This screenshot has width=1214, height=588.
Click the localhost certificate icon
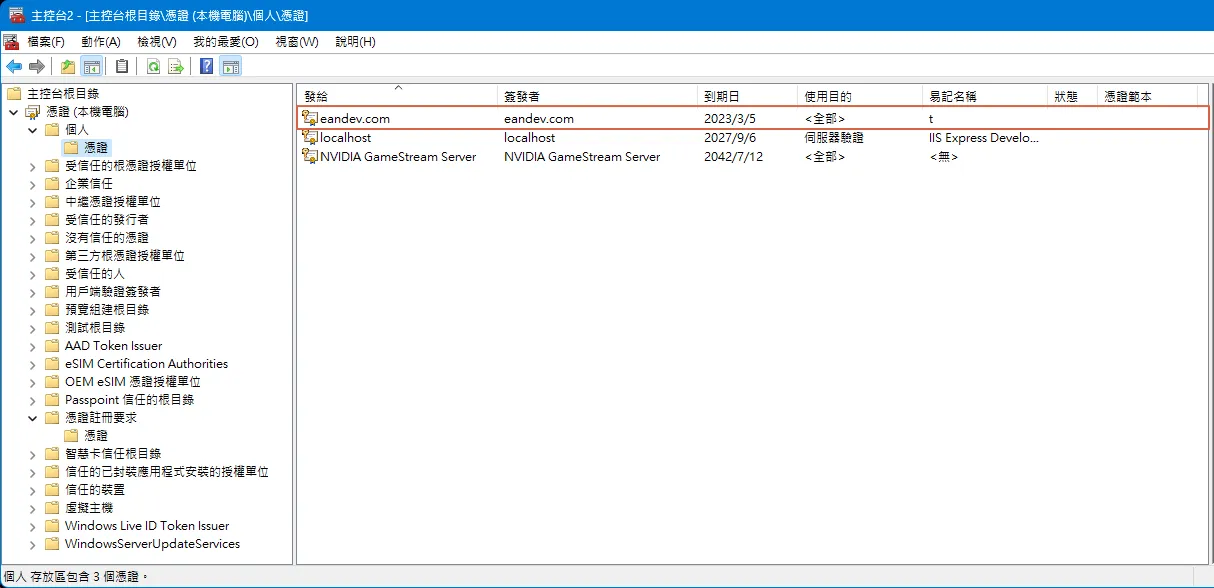(x=310, y=138)
